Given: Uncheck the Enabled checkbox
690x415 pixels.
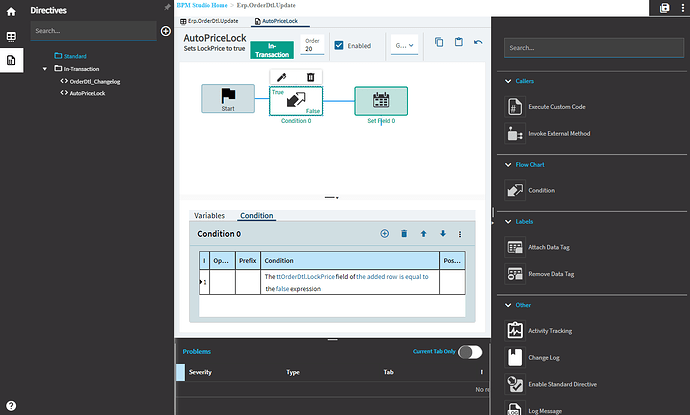Looking at the screenshot, I should coord(339,45).
